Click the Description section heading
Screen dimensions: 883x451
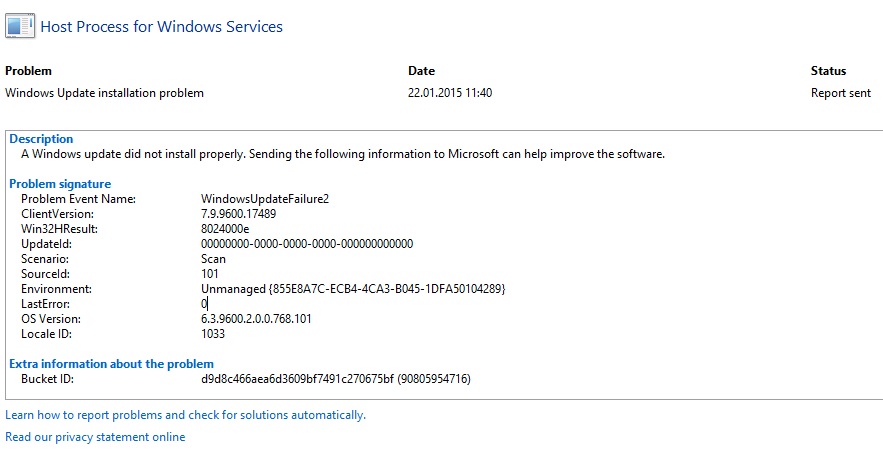click(41, 139)
